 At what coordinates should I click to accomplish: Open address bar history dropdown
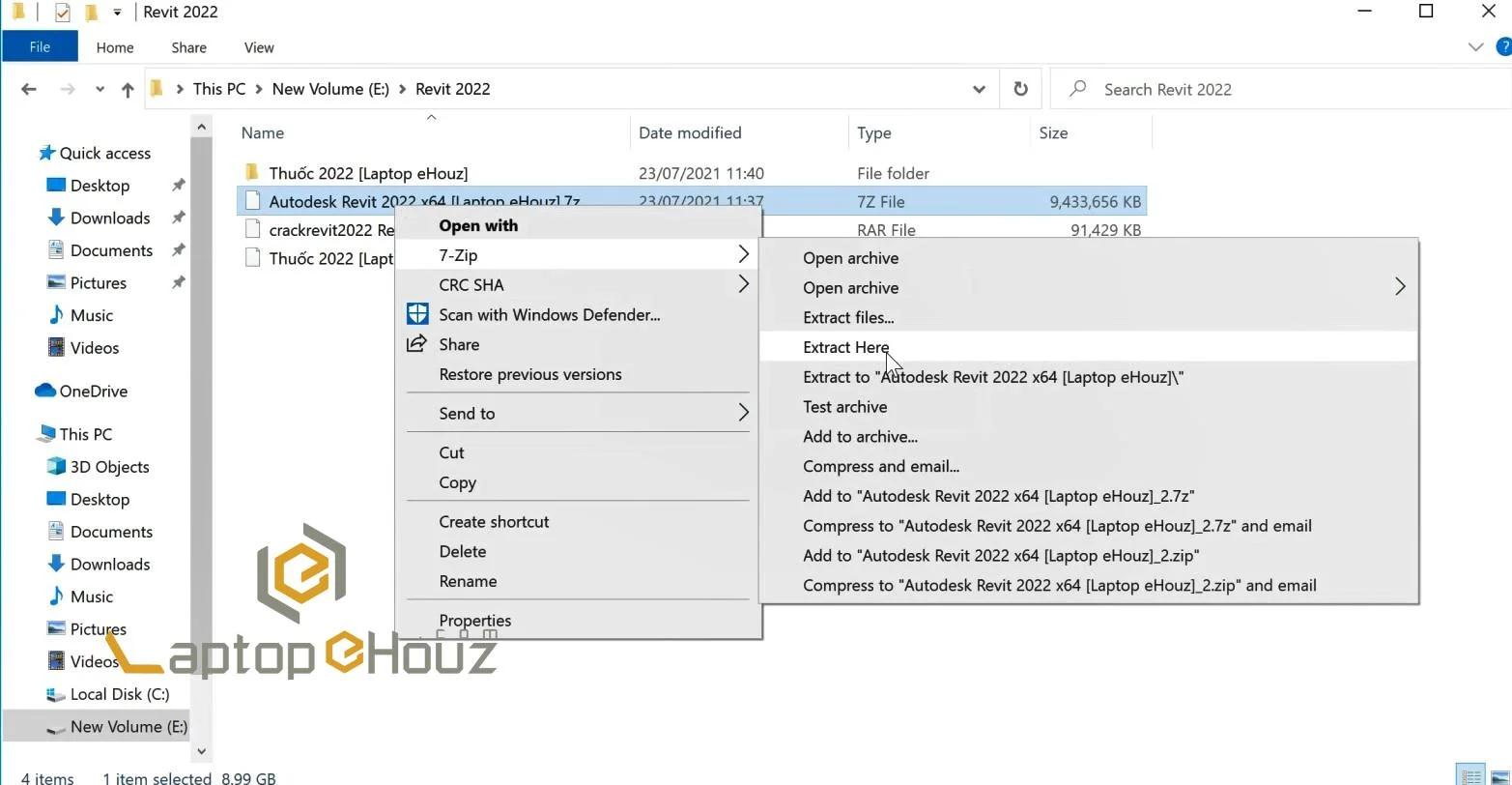pyautogui.click(x=979, y=89)
